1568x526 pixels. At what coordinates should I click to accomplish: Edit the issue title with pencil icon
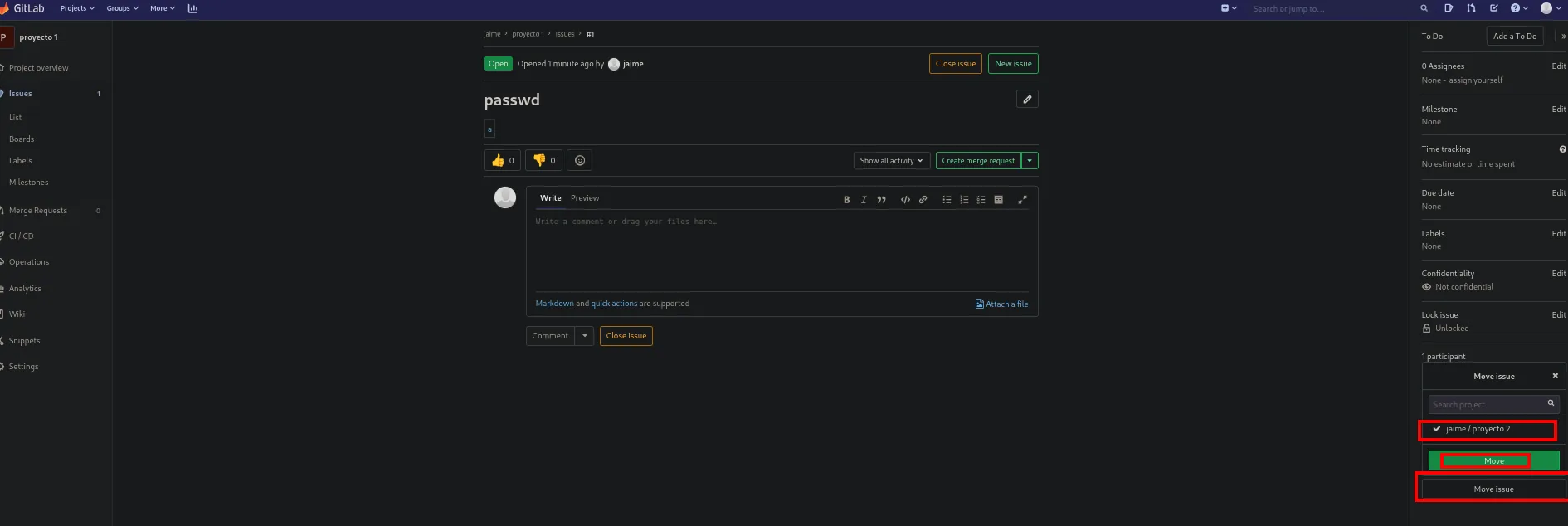(x=1027, y=100)
